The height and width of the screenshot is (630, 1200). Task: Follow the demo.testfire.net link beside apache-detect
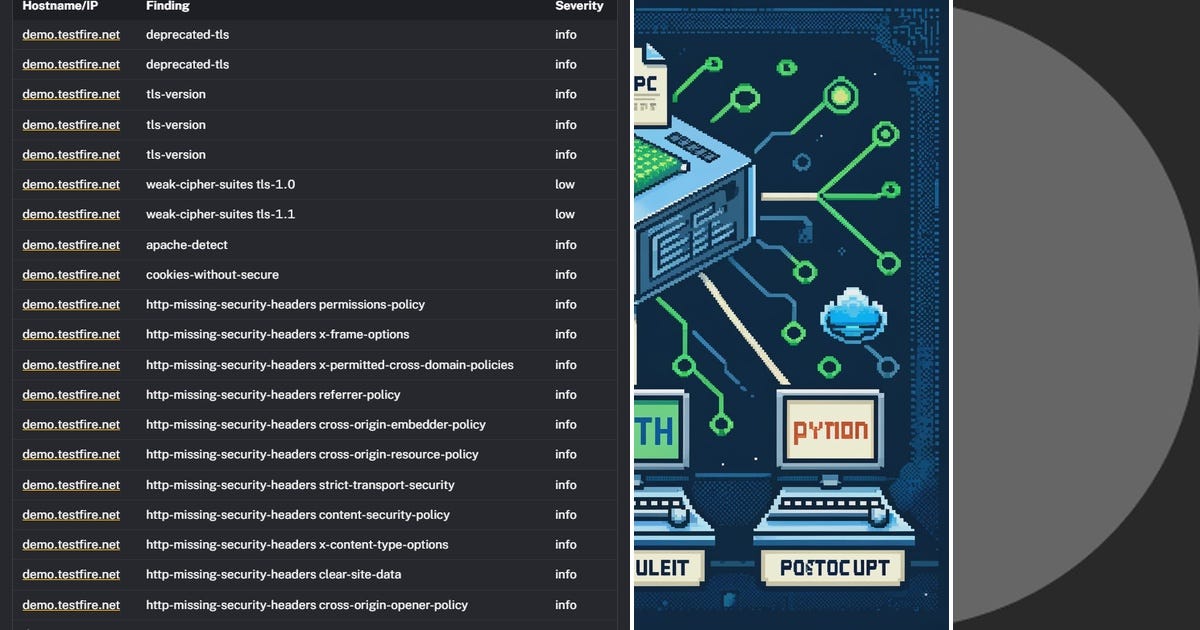pos(71,244)
